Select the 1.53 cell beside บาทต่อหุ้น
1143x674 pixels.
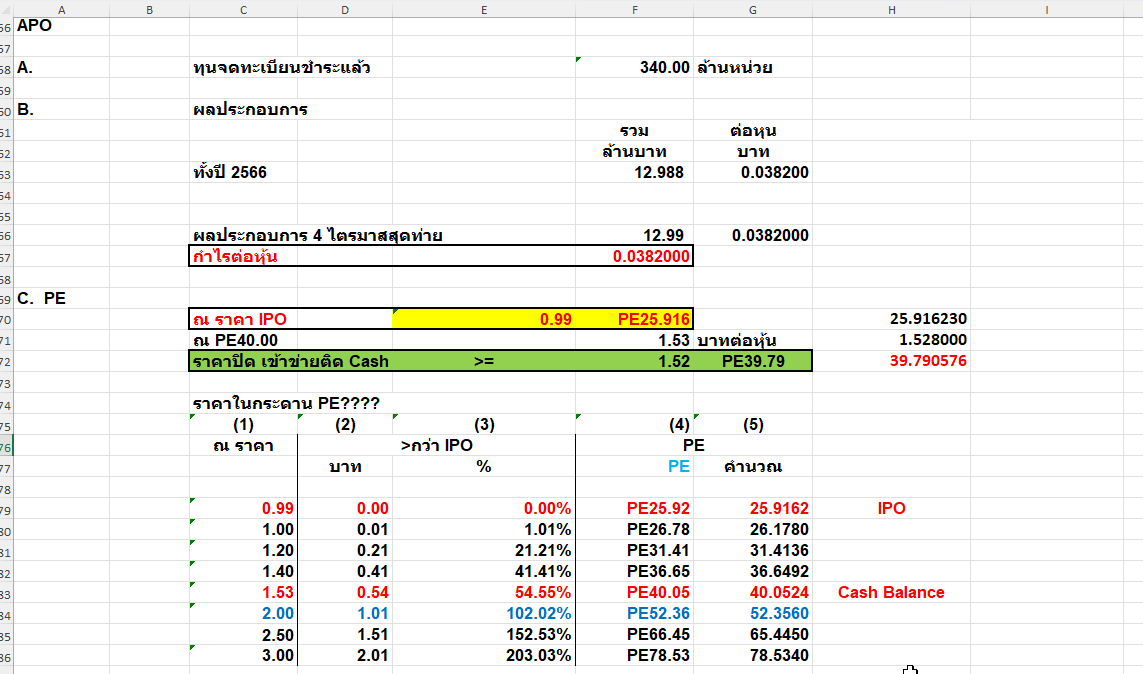[x=635, y=340]
